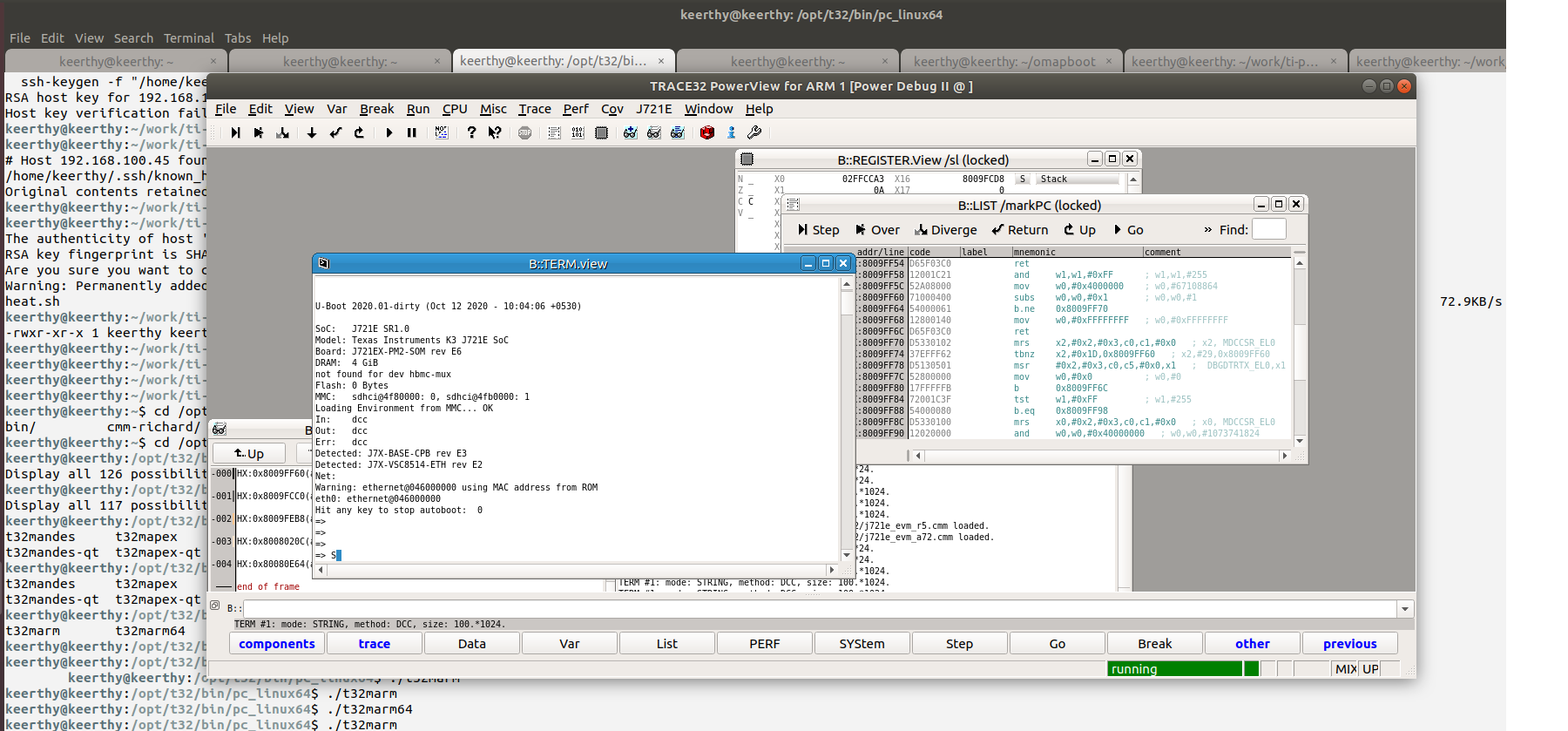Open the Perf menu
The image size is (1568, 731).
[576, 109]
